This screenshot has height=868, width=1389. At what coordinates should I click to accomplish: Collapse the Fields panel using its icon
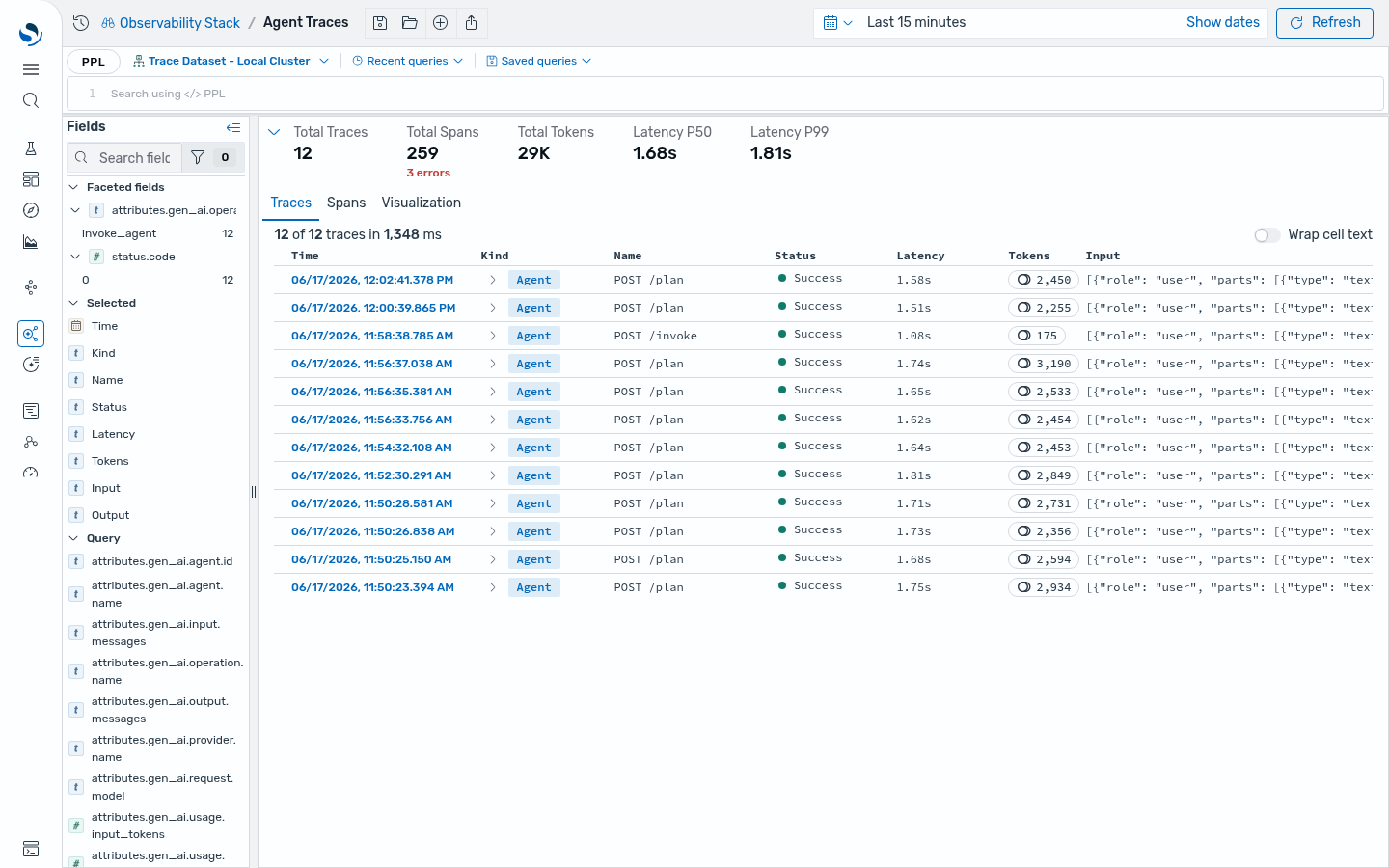click(233, 127)
